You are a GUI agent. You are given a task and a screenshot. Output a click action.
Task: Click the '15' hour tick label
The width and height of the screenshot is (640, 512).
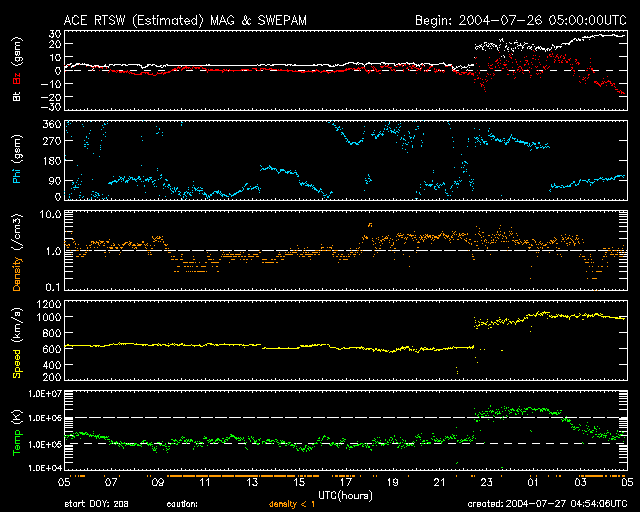pos(299,483)
